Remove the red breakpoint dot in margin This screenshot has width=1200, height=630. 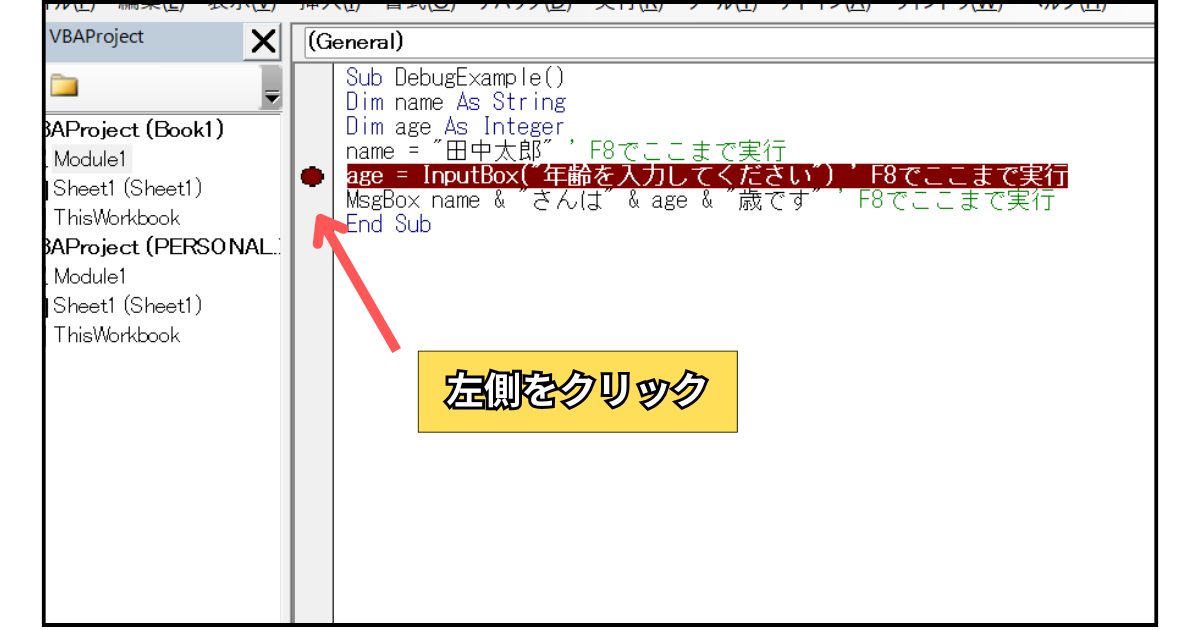[312, 177]
